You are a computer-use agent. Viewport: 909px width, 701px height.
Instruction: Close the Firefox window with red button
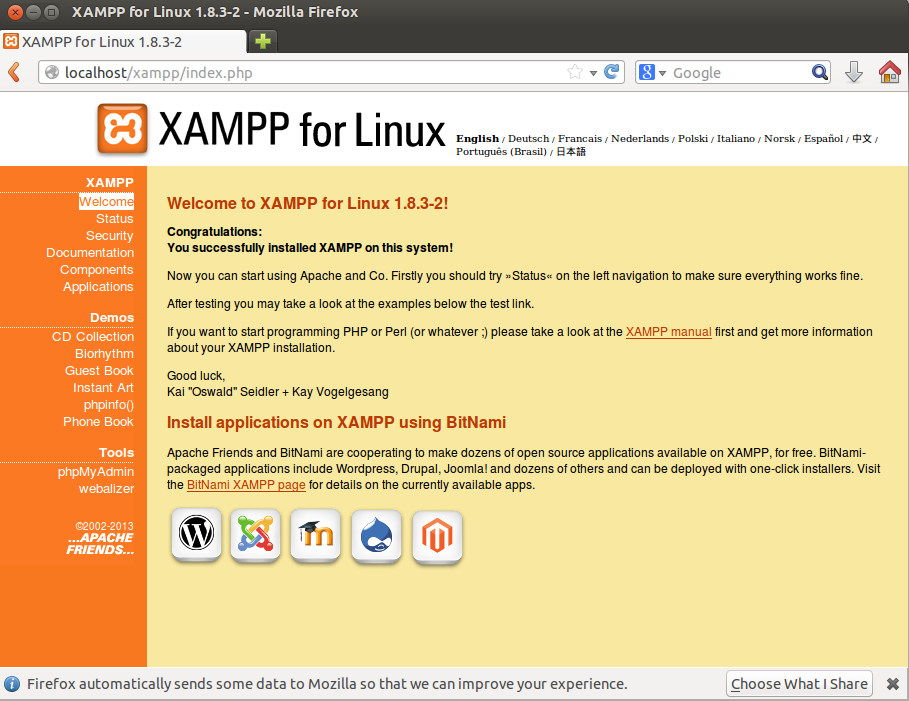point(16,12)
